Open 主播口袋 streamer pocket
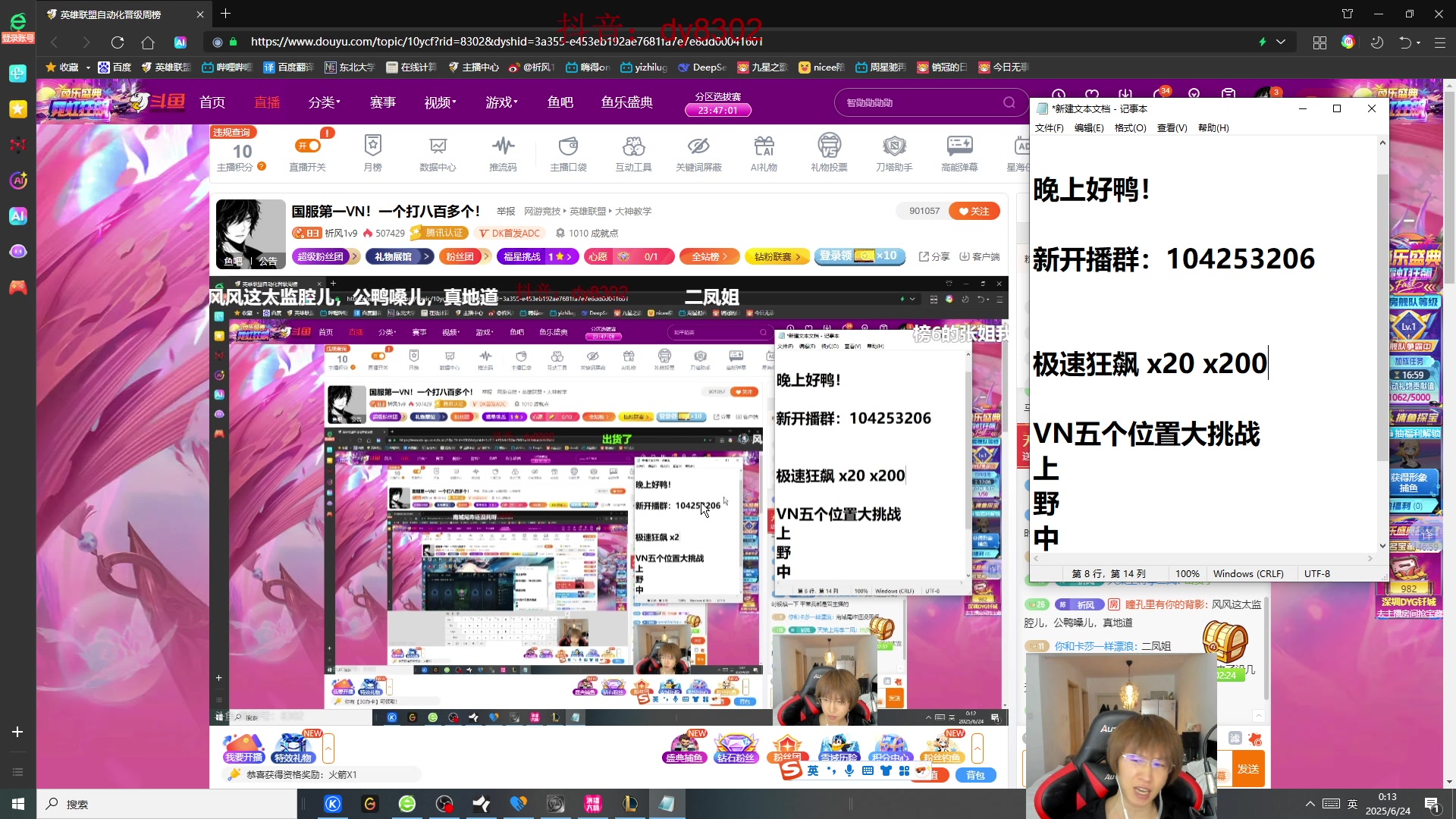Screen dimensions: 1456x819 568,152
